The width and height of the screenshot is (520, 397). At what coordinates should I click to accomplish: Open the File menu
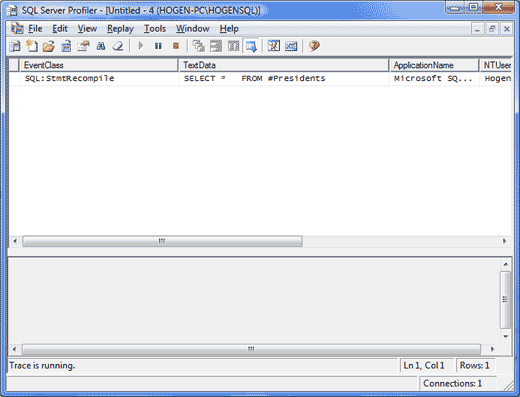point(35,29)
